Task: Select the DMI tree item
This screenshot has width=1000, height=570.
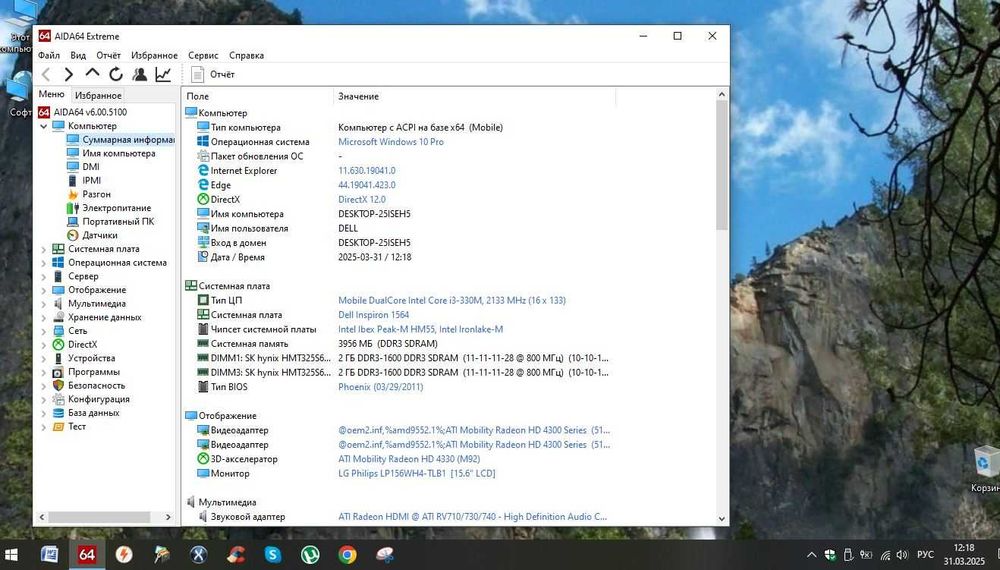Action: [x=84, y=166]
